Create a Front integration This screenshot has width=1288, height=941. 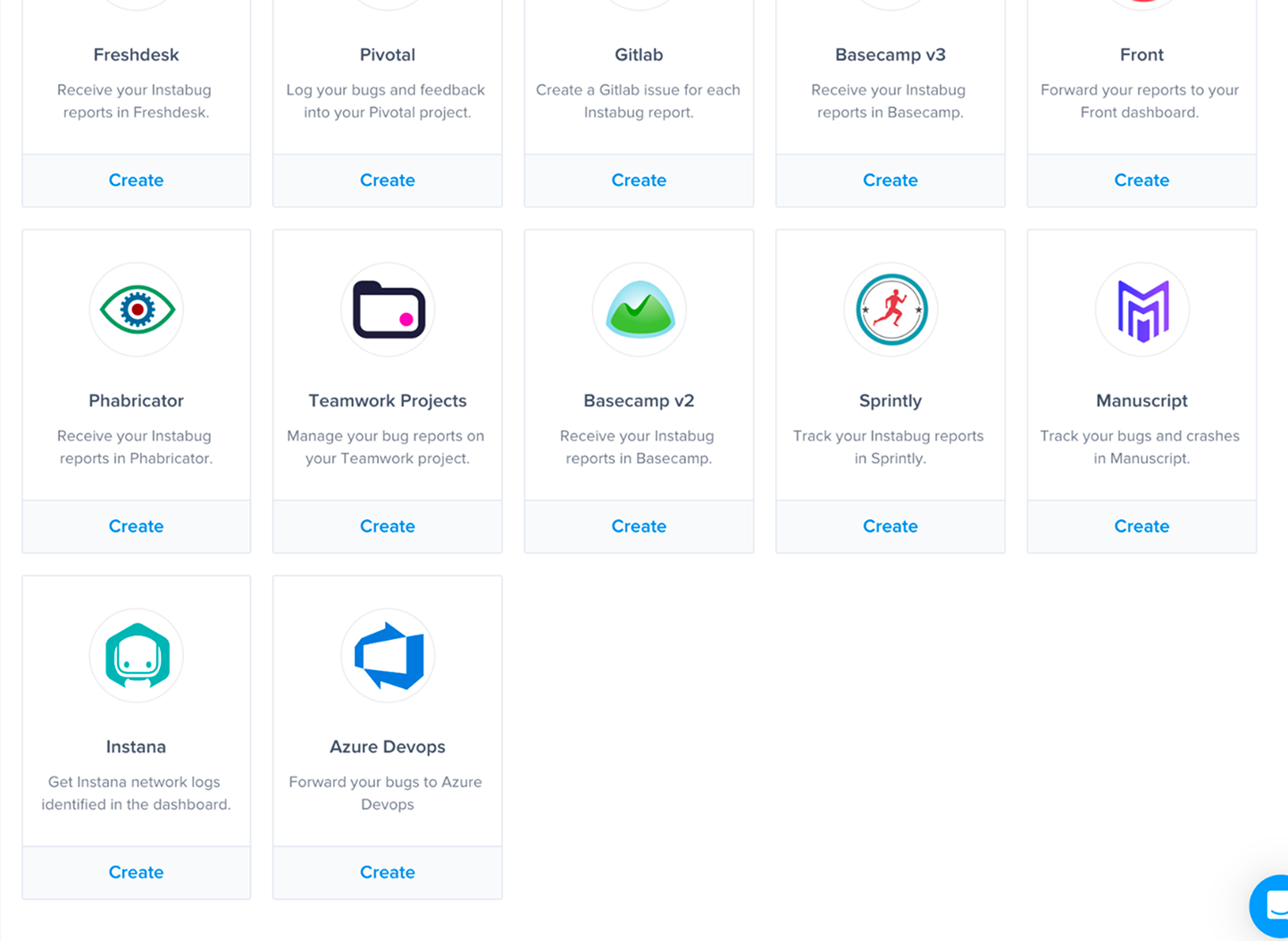(x=1142, y=181)
